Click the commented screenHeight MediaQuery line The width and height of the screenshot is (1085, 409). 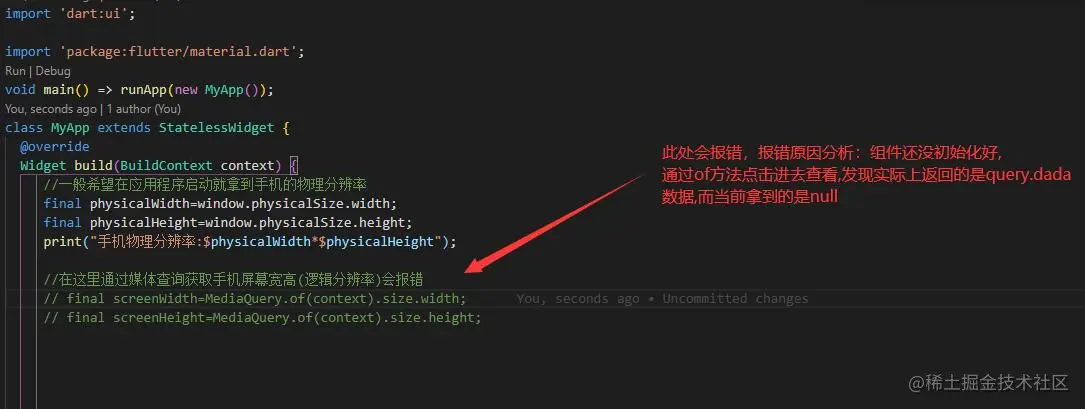(262, 318)
